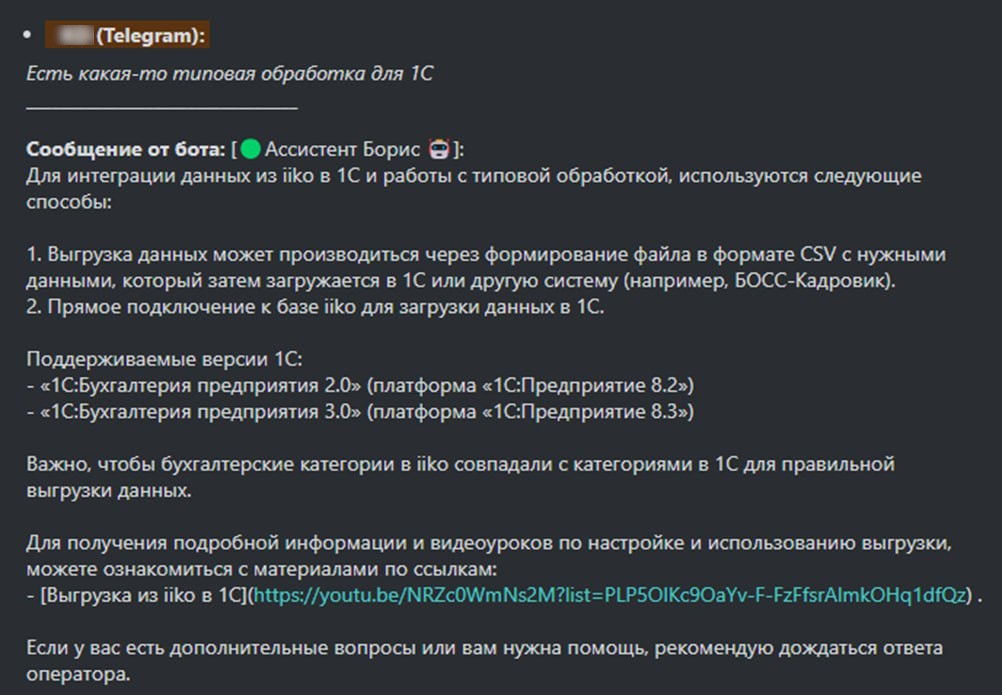This screenshot has height=695, width=1002.
Task: Click the Прямое подключение к базе iiko item
Action: click(x=316, y=307)
